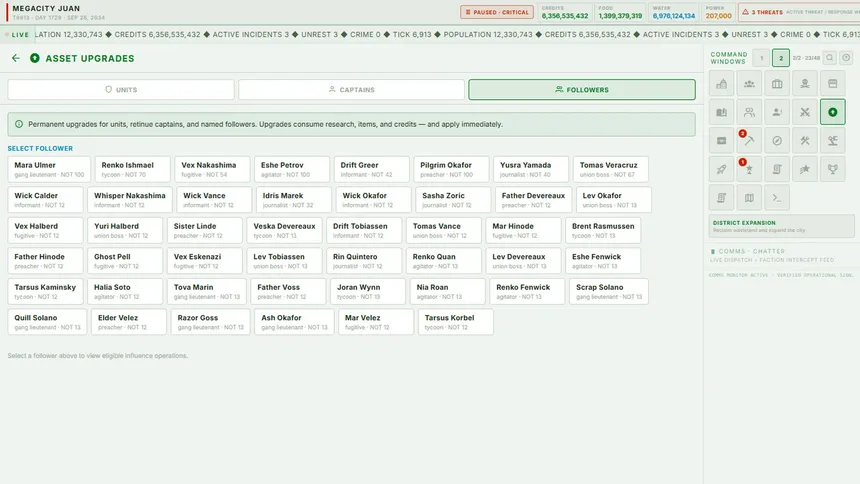Open the crossed swords command window icon

point(805,112)
